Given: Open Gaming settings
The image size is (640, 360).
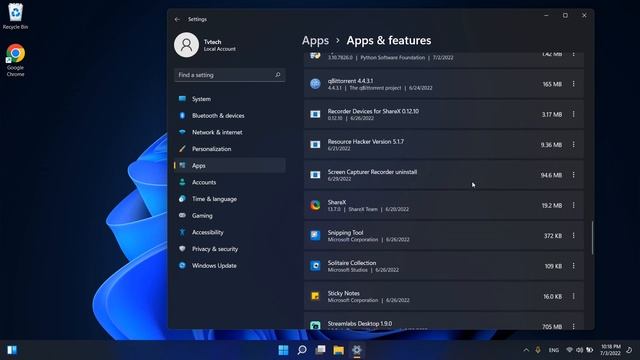Looking at the screenshot, I should point(230,216).
